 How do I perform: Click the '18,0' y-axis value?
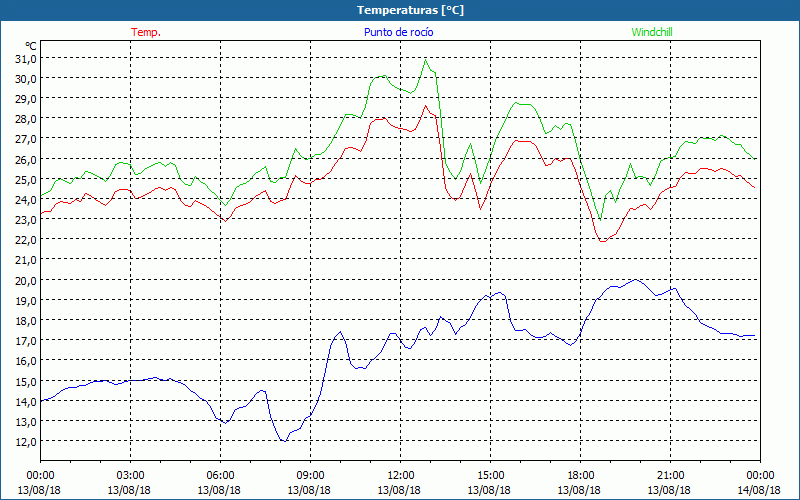[x=26, y=320]
